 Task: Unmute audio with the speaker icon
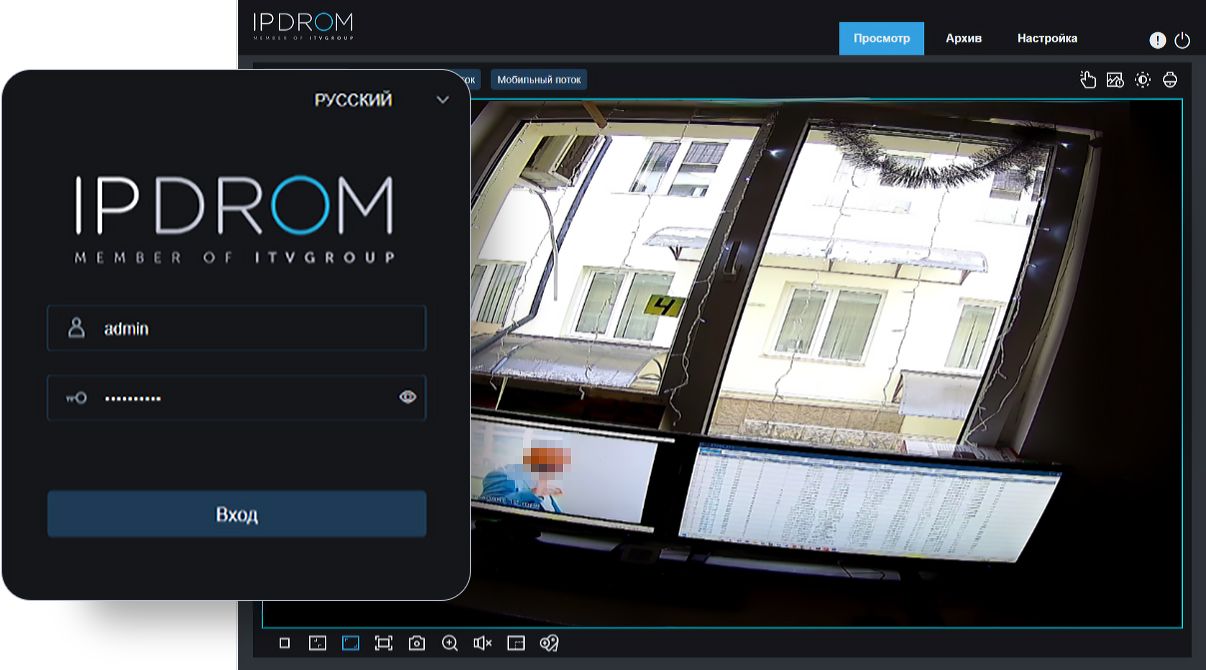[482, 643]
